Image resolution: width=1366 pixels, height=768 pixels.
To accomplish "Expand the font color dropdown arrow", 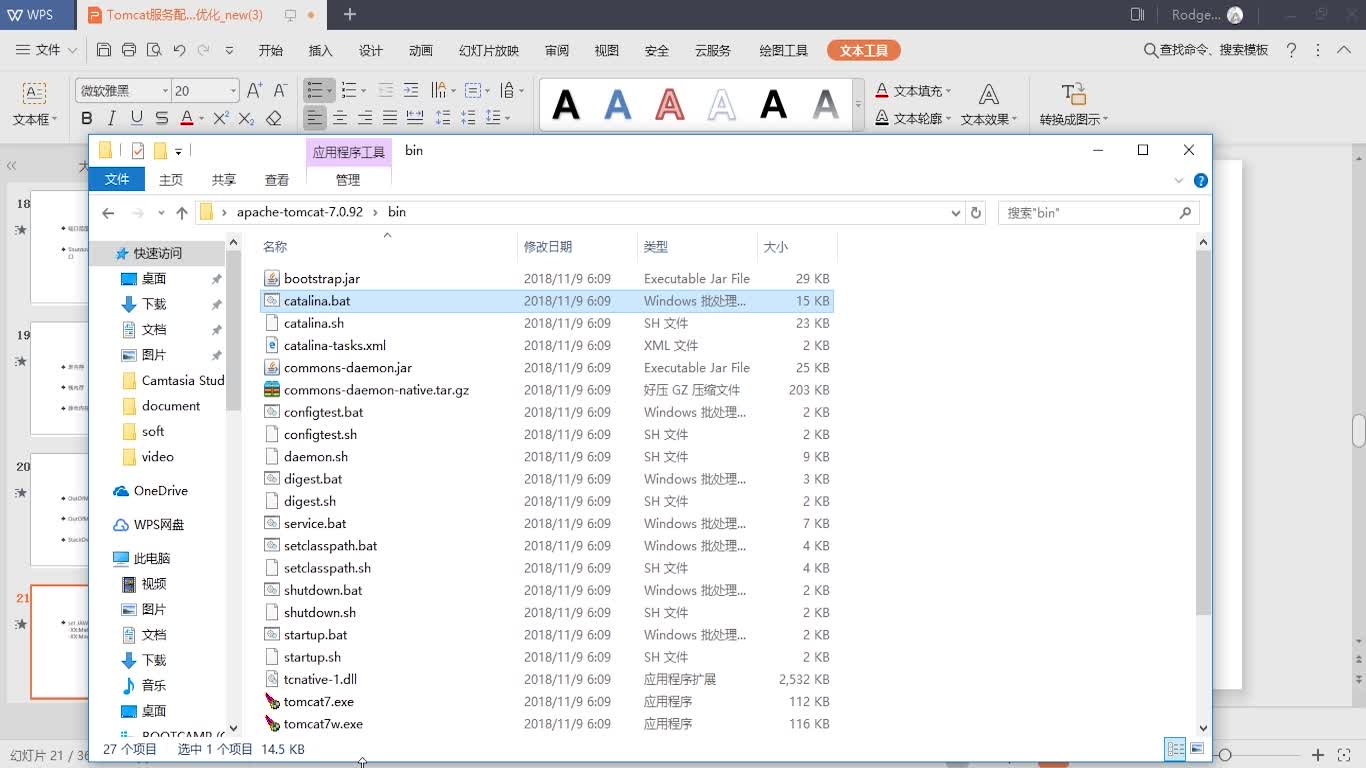I will point(201,118).
